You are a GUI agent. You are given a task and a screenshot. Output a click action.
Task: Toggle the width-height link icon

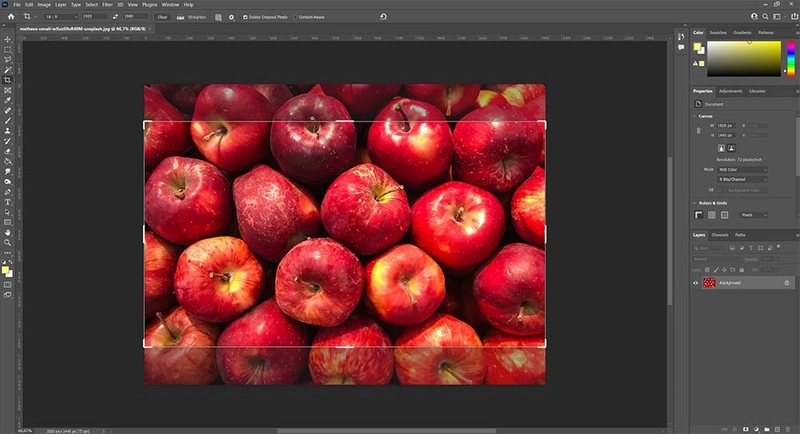coord(698,131)
